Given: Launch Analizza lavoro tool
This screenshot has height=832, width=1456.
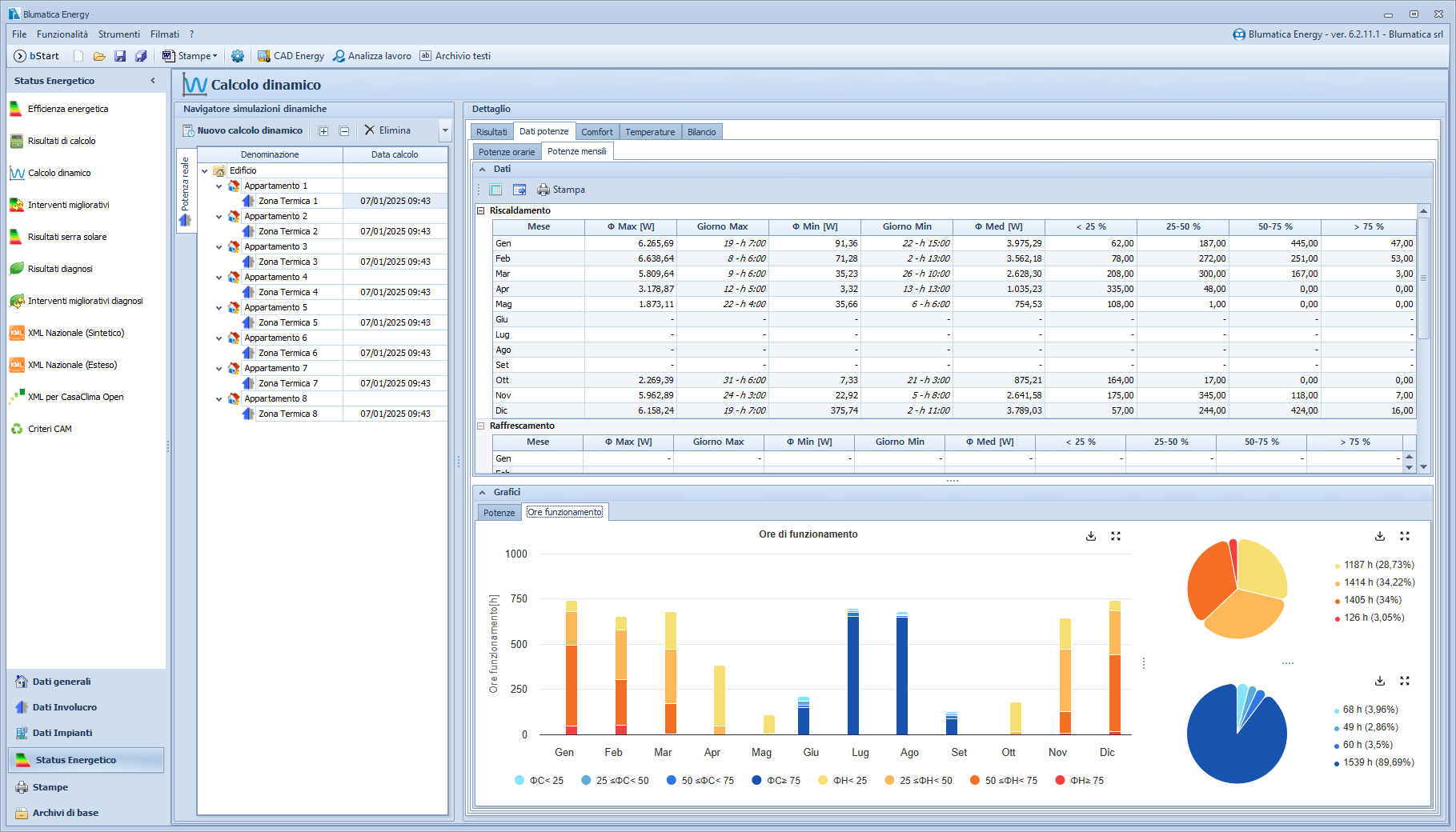Looking at the screenshot, I should pos(372,56).
